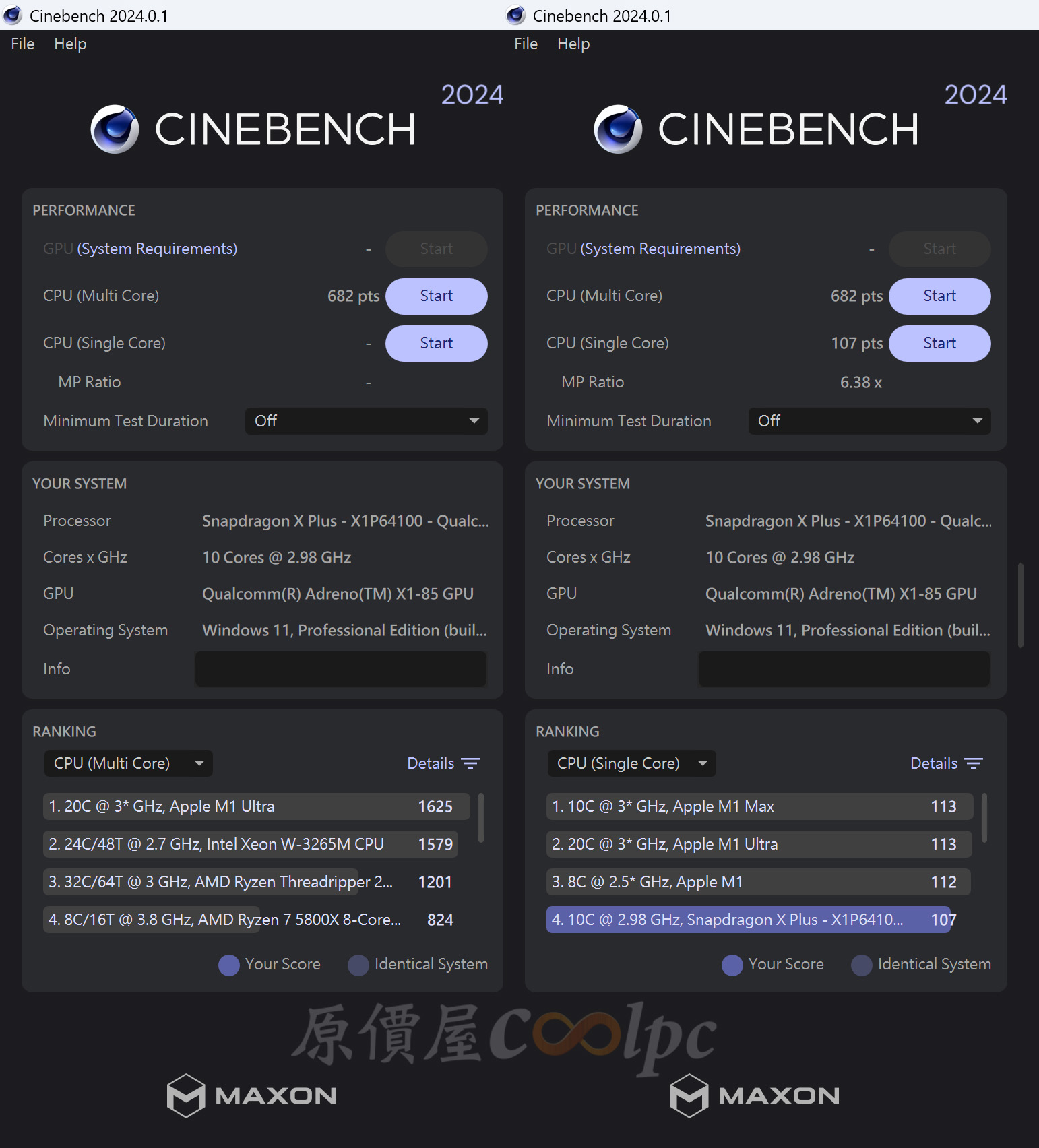
Task: Click Processor value in left window
Action: point(345,521)
